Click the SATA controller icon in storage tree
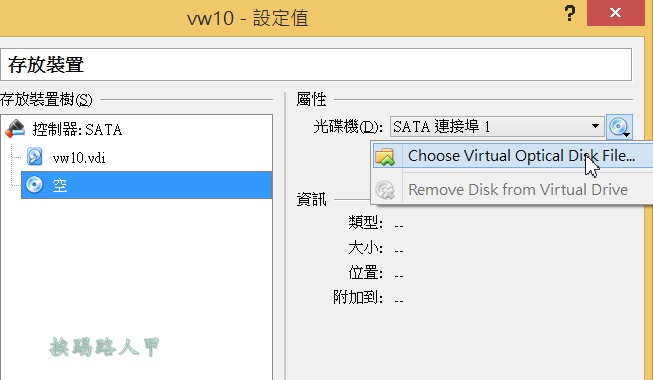Viewport: 653px width, 380px height. [15, 129]
